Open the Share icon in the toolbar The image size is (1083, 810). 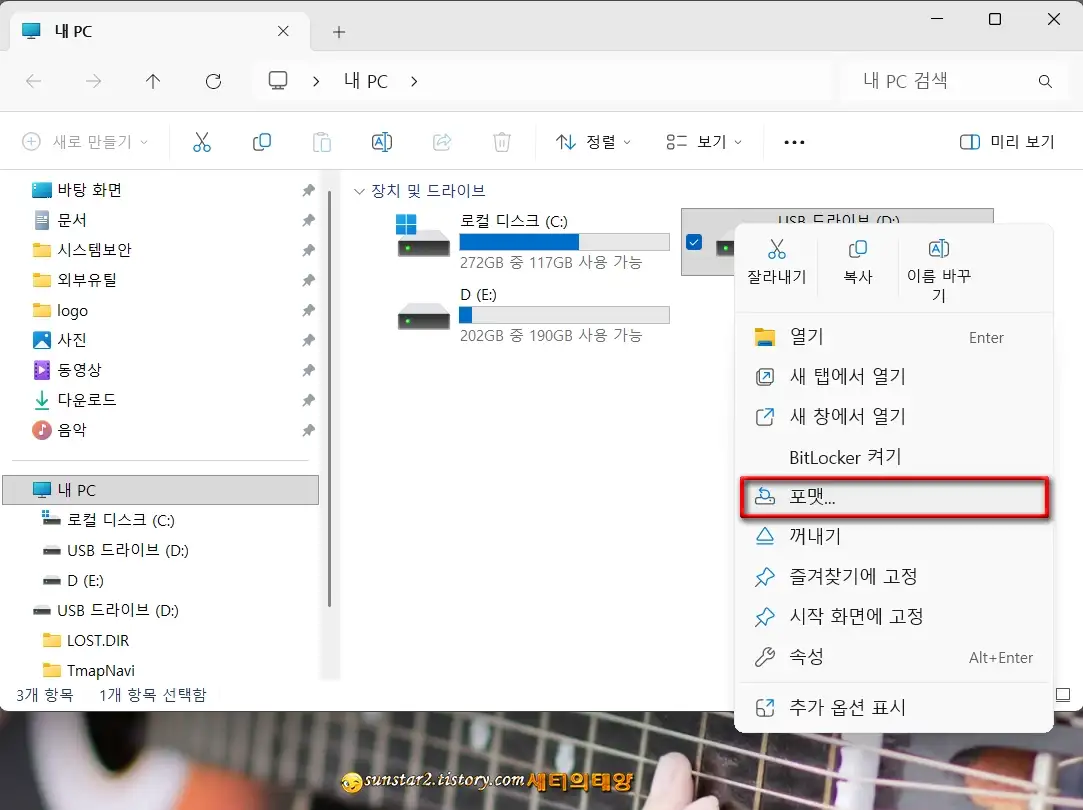(442, 142)
